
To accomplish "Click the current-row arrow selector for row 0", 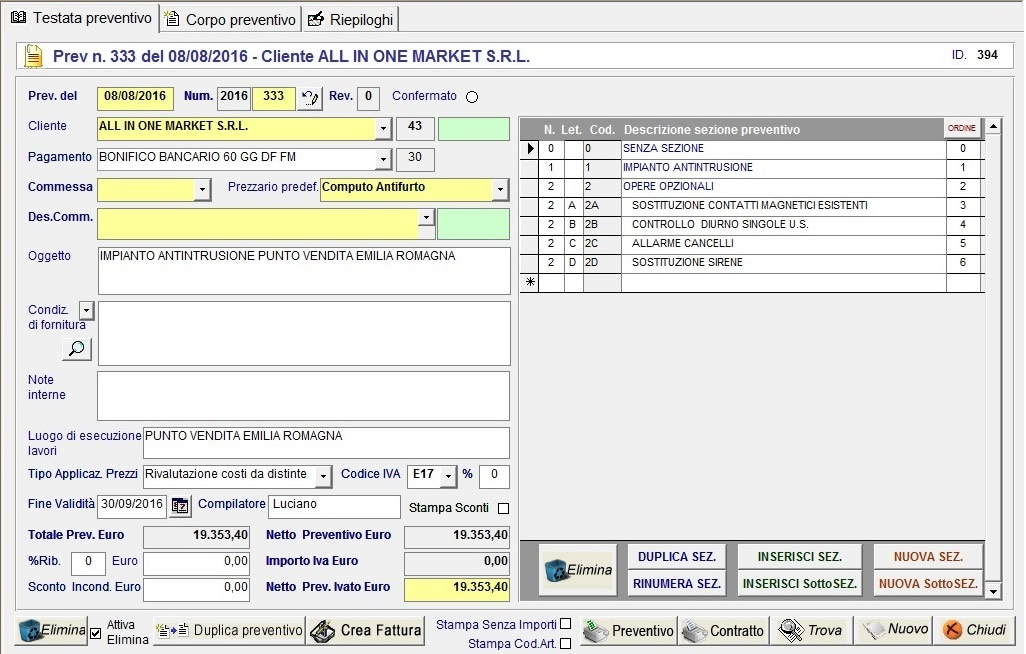I will click(529, 149).
